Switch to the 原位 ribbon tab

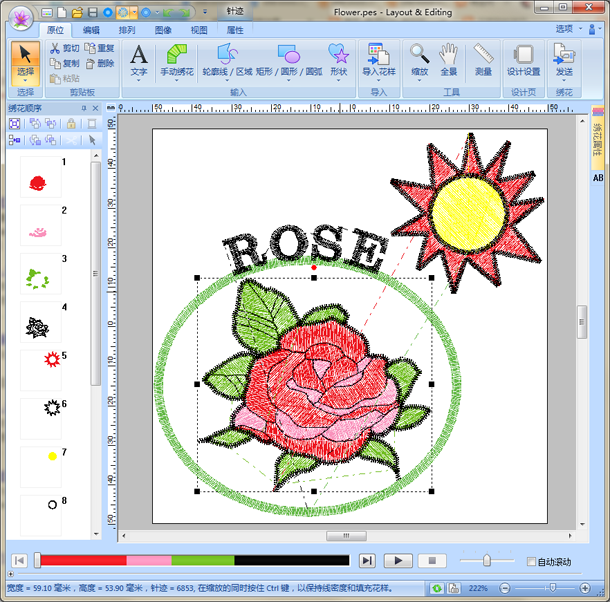pyautogui.click(x=55, y=30)
